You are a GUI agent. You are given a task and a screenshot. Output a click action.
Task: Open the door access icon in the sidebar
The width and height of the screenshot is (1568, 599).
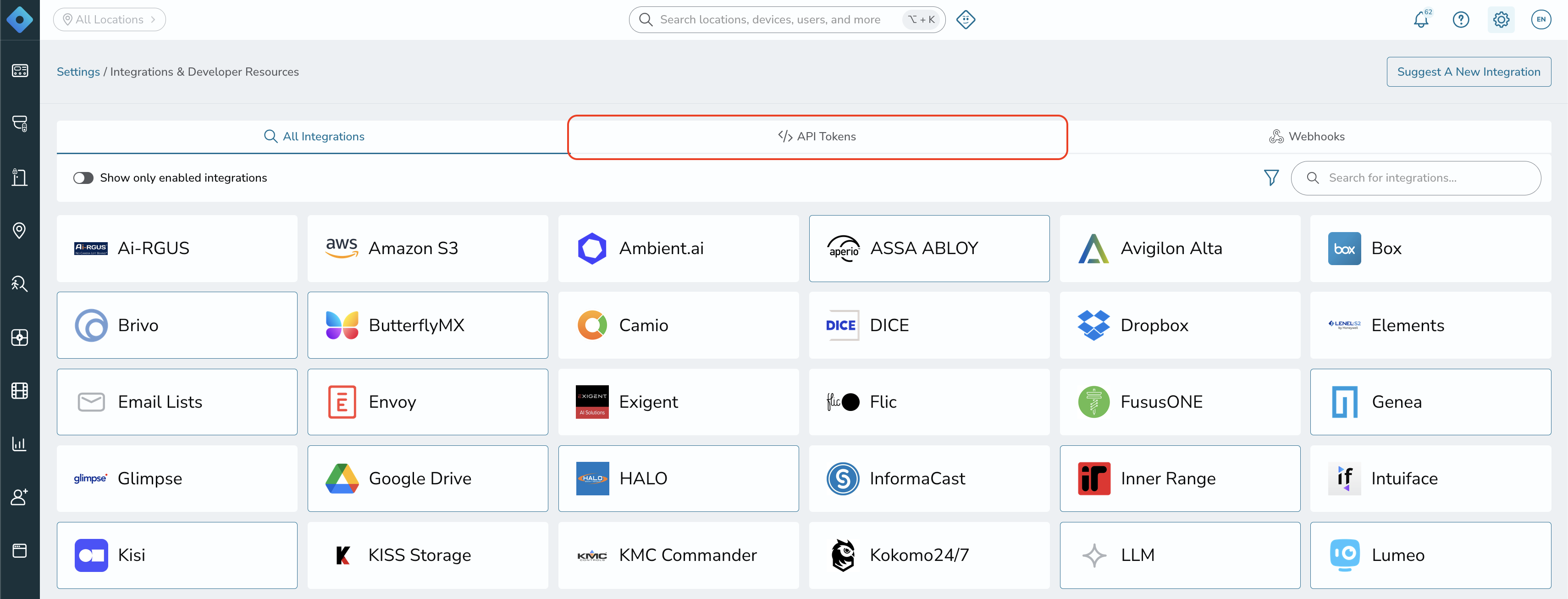click(x=19, y=177)
